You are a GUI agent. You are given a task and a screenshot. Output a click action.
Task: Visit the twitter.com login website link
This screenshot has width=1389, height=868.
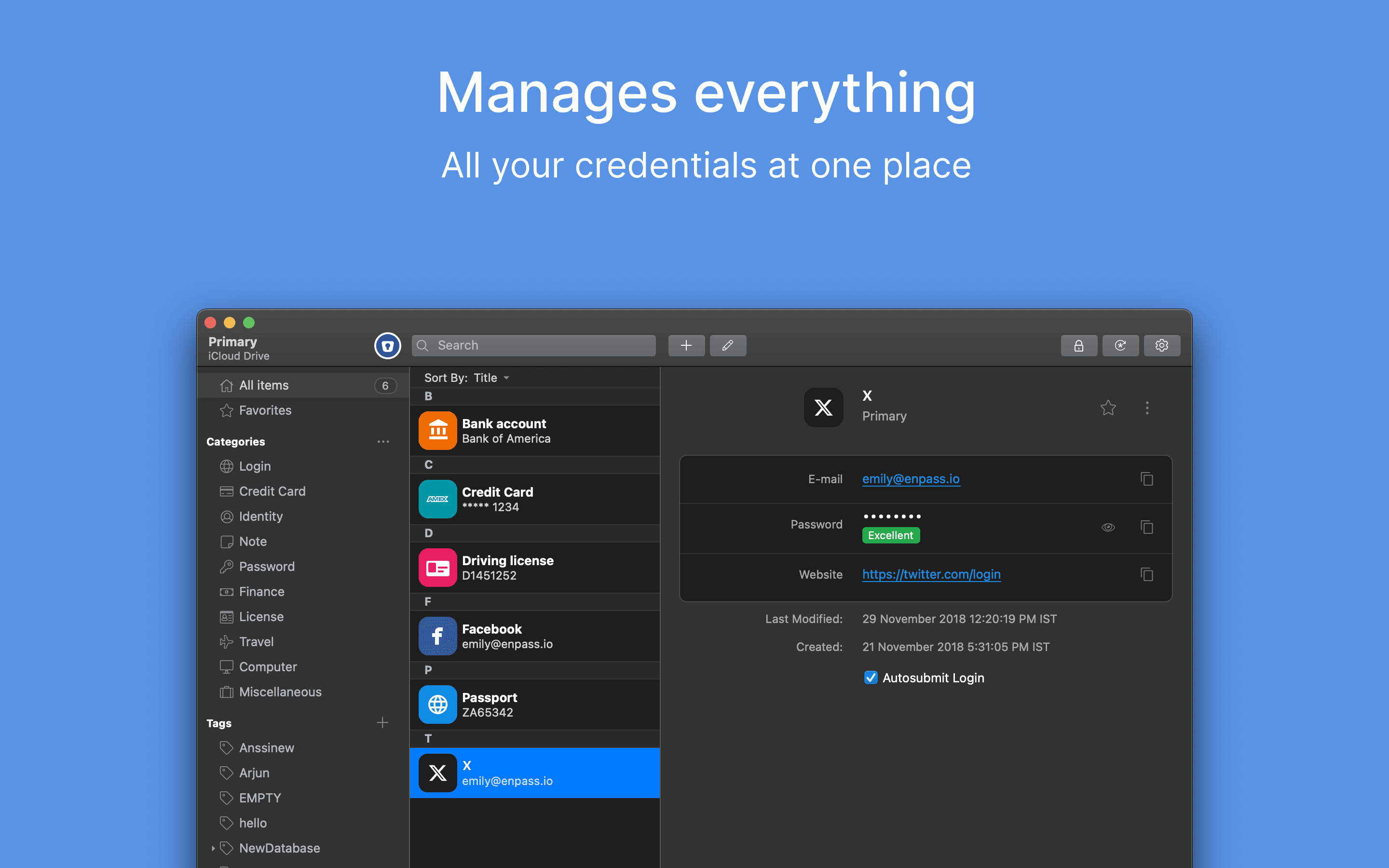(931, 574)
